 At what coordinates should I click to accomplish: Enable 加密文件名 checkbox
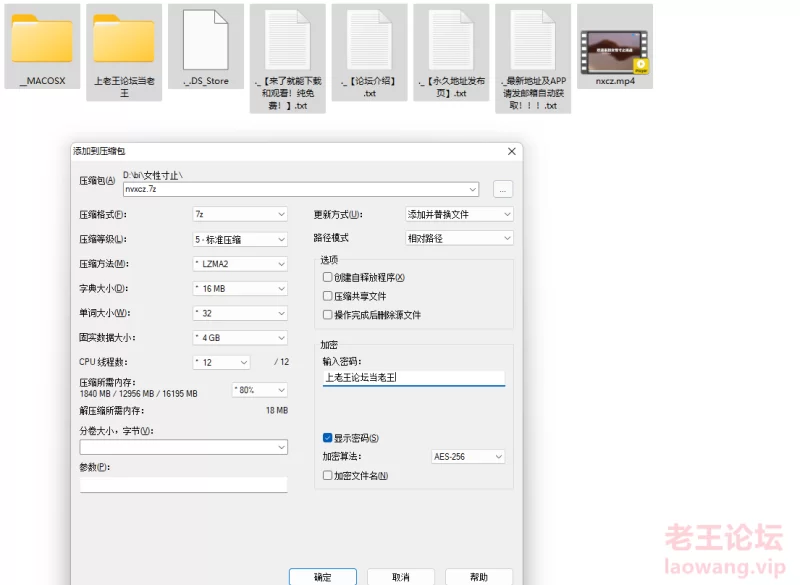pyautogui.click(x=327, y=476)
